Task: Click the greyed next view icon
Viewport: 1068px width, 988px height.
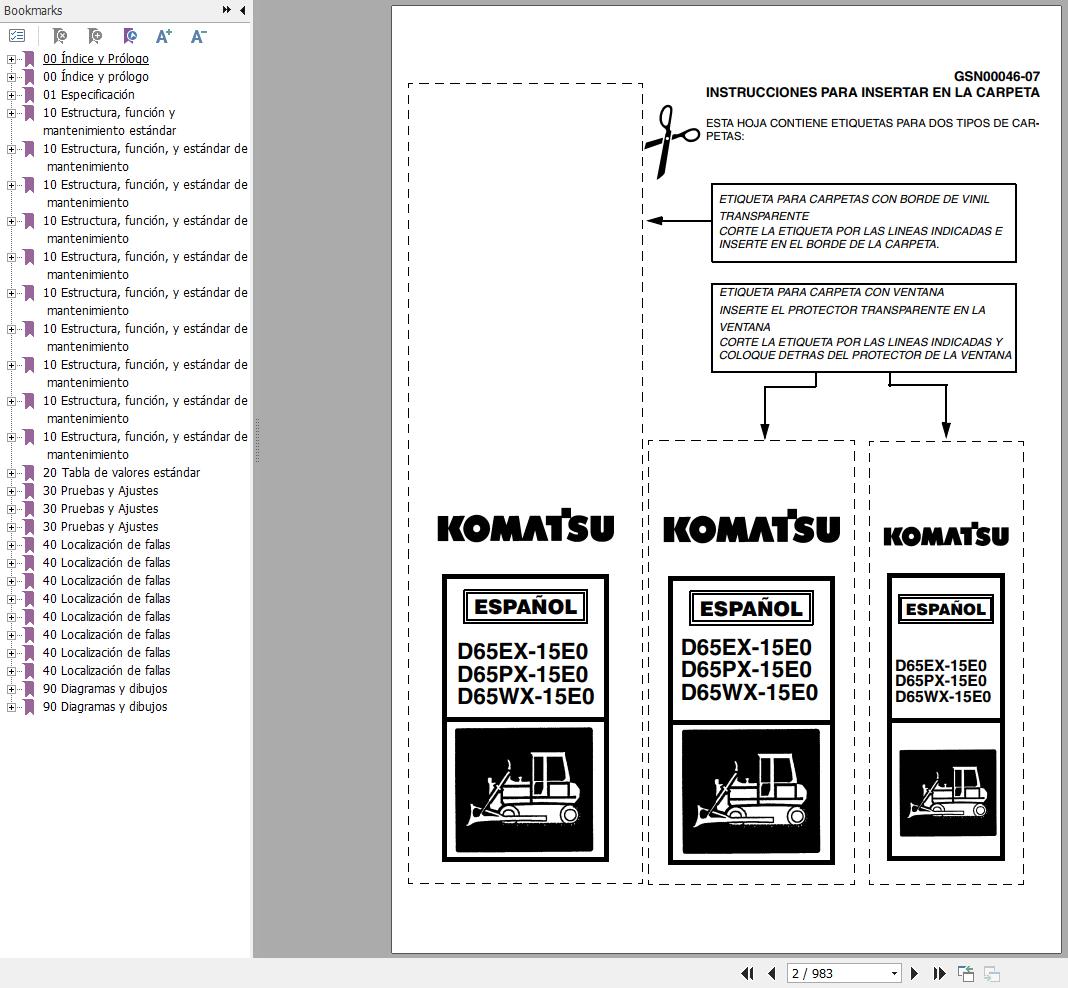Action: (x=992, y=973)
